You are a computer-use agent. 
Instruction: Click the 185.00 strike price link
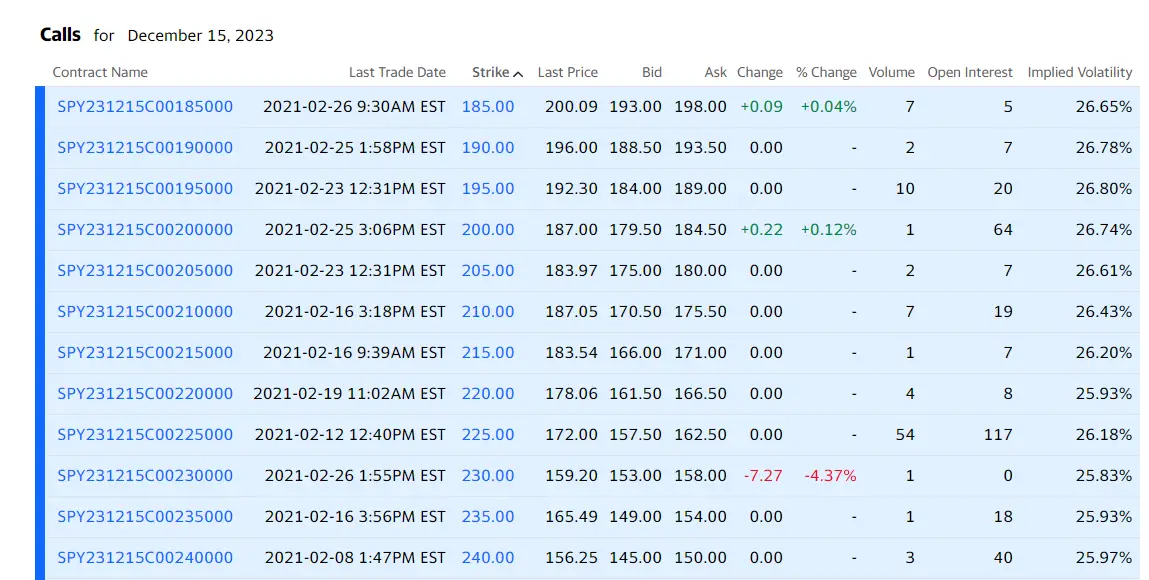[x=488, y=106]
